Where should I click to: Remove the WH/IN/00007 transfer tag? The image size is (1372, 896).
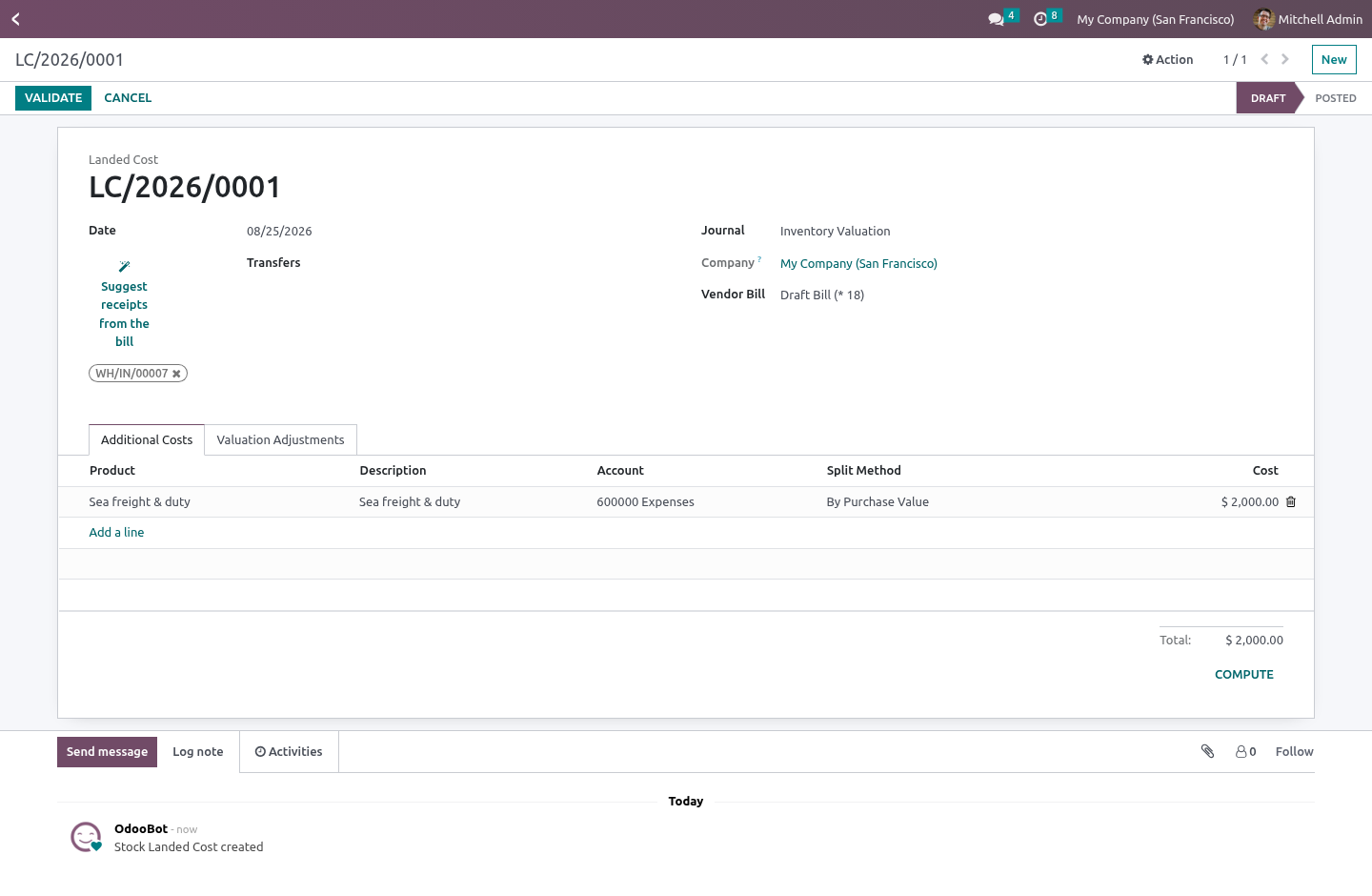pyautogui.click(x=176, y=374)
